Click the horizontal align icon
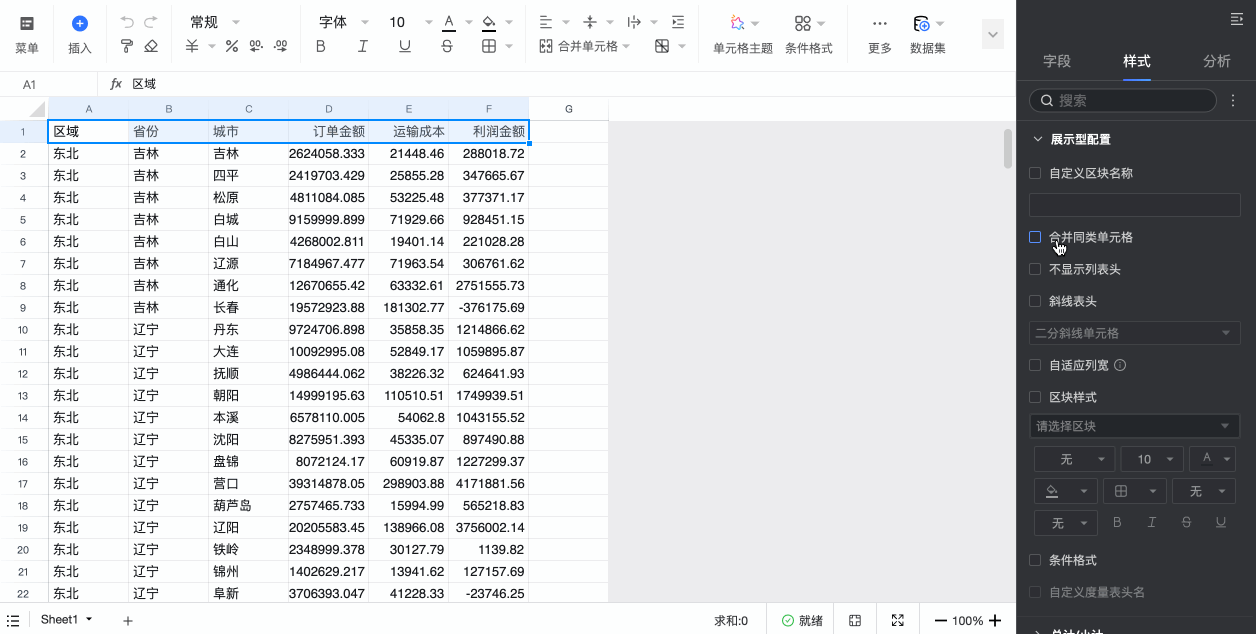Viewport: 1256px width, 634px height. point(546,22)
